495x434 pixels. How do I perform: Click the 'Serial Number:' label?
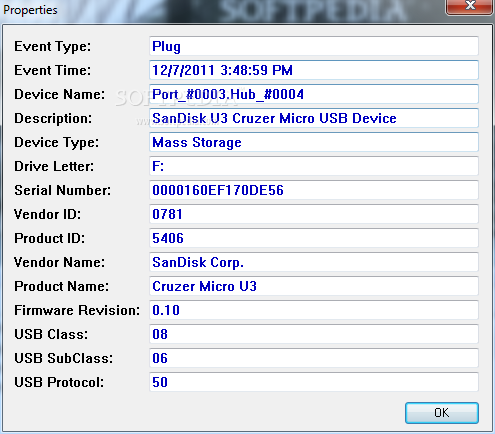click(x=62, y=190)
